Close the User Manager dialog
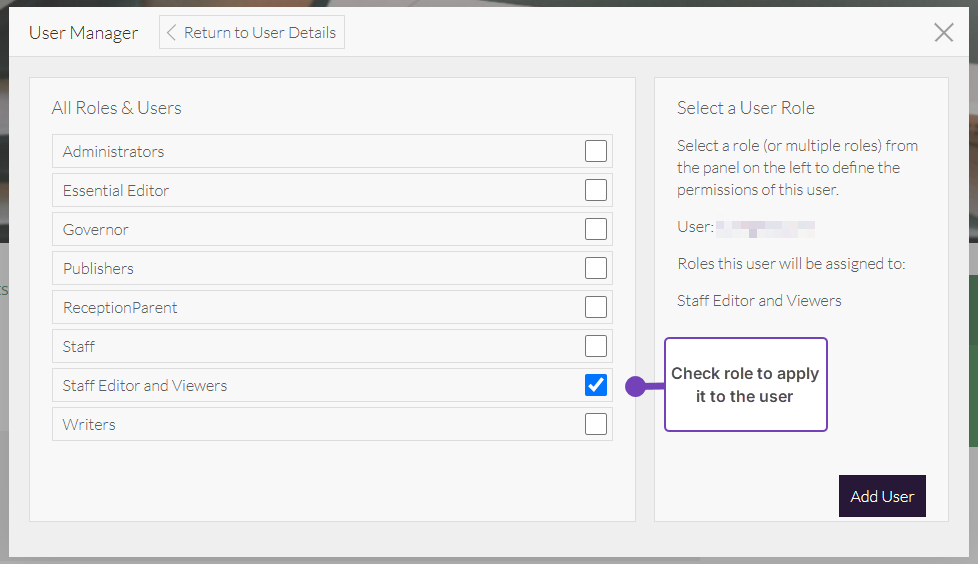Viewport: 978px width, 564px height. (943, 33)
